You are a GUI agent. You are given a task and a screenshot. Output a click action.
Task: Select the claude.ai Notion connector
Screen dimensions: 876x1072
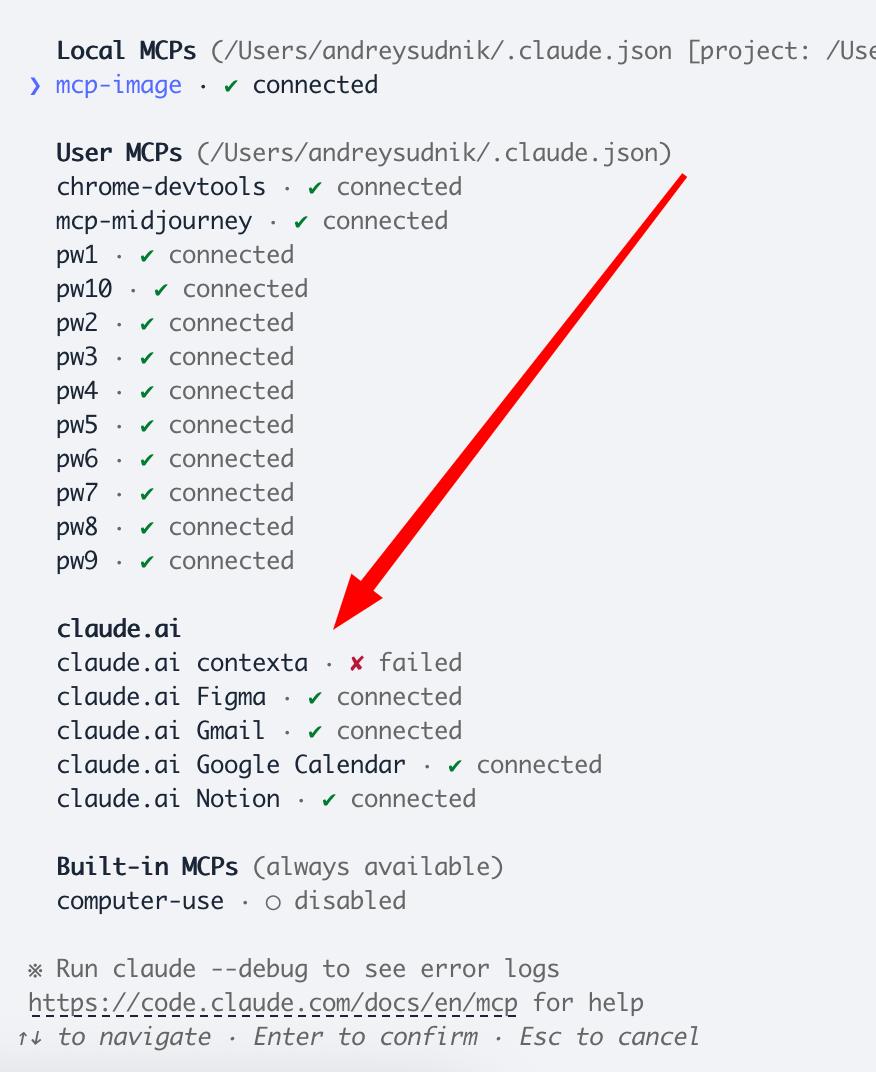(168, 799)
